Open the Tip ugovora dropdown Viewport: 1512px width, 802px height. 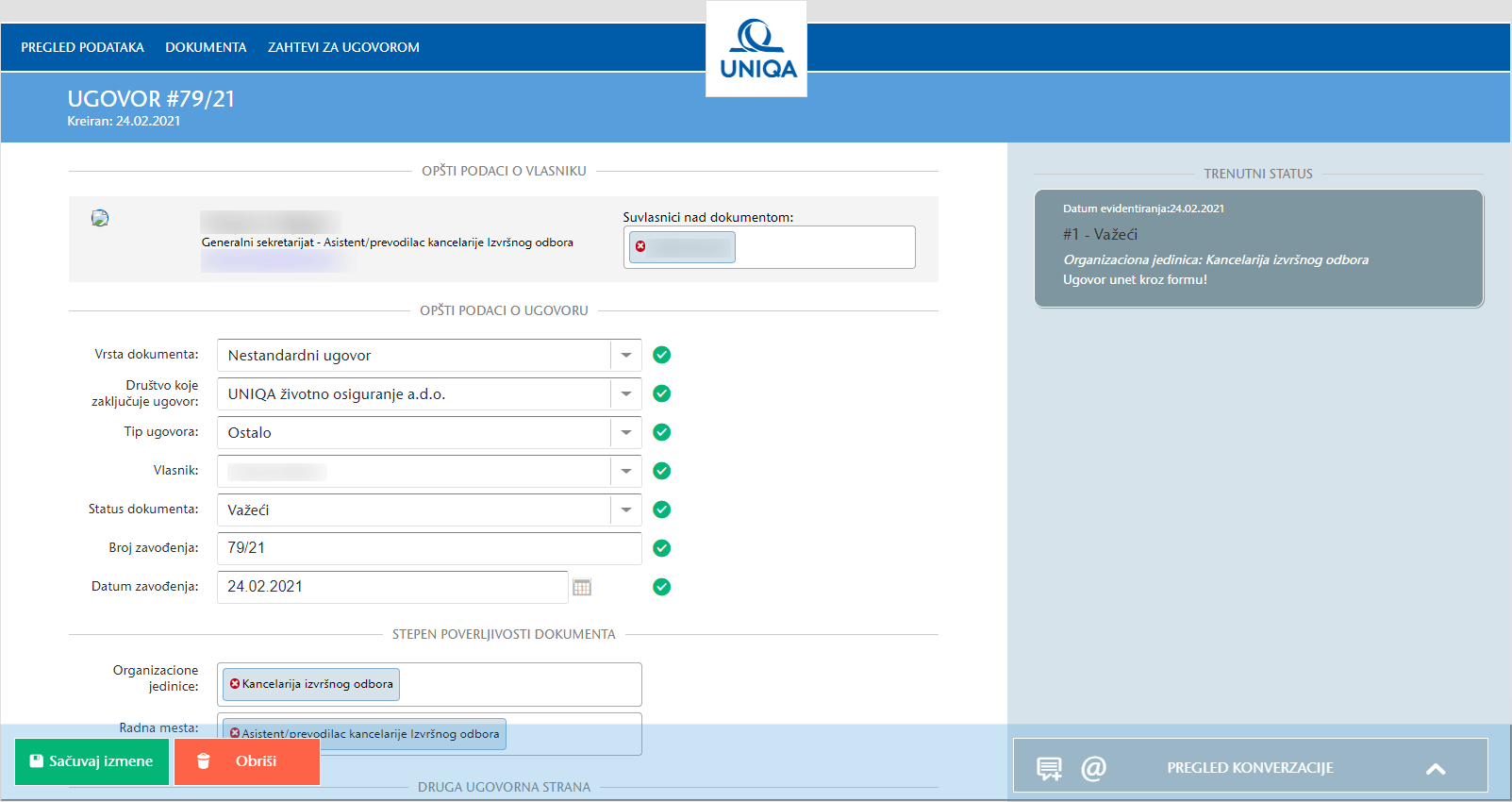[625, 433]
